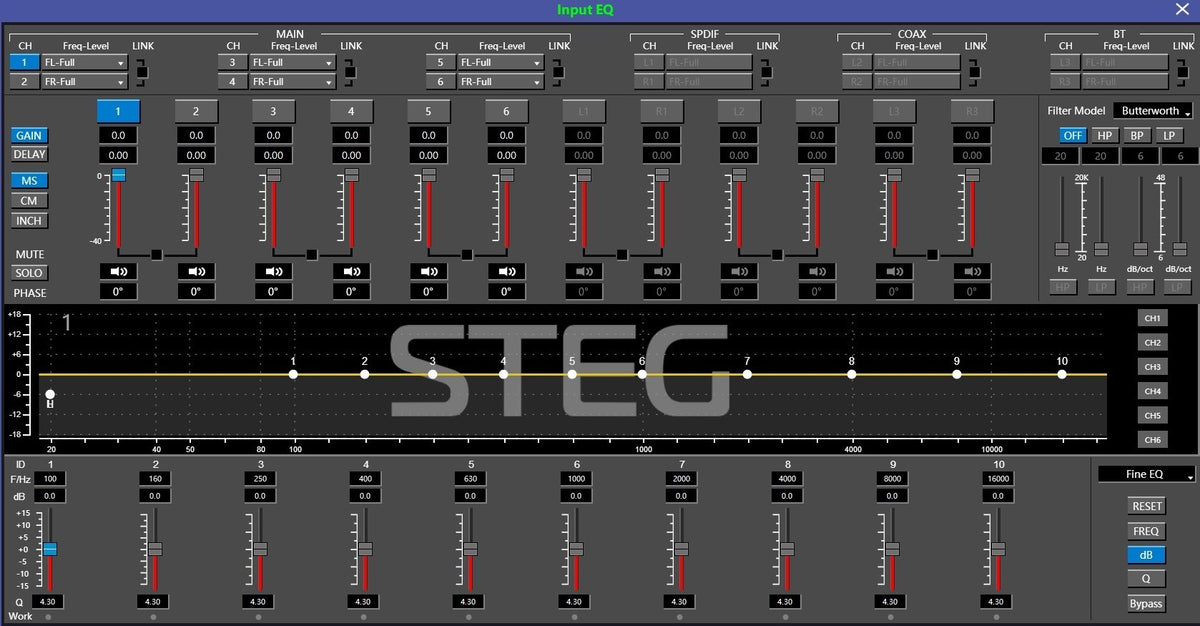Close the Input EQ window
The image size is (1200, 626).
coord(1182,10)
